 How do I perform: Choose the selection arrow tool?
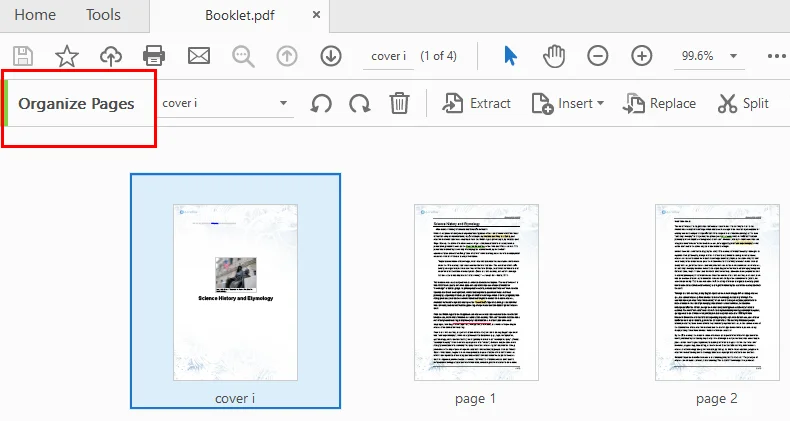[x=510, y=56]
